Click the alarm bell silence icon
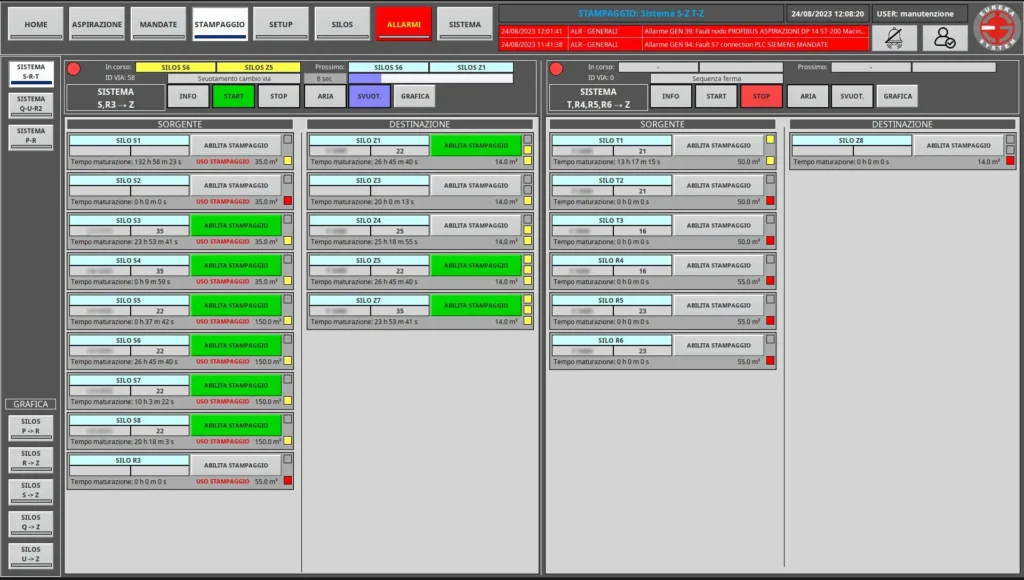Viewport: 1024px width, 580px height. click(x=894, y=38)
